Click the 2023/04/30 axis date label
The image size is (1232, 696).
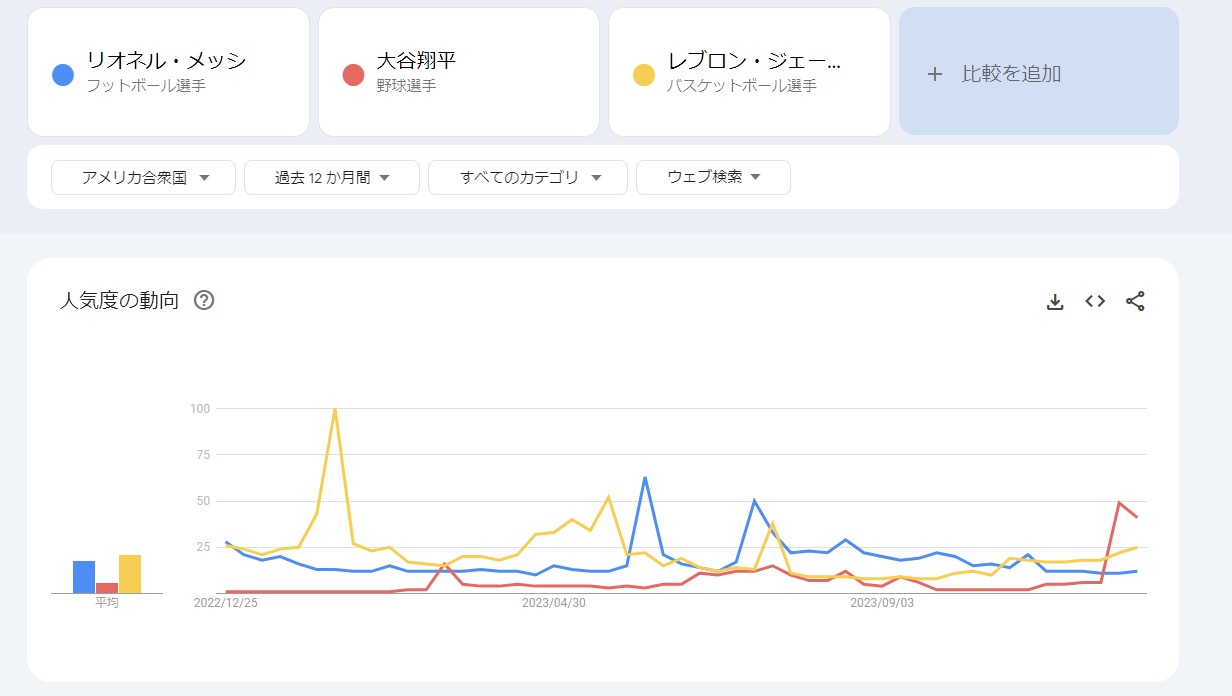[x=554, y=603]
